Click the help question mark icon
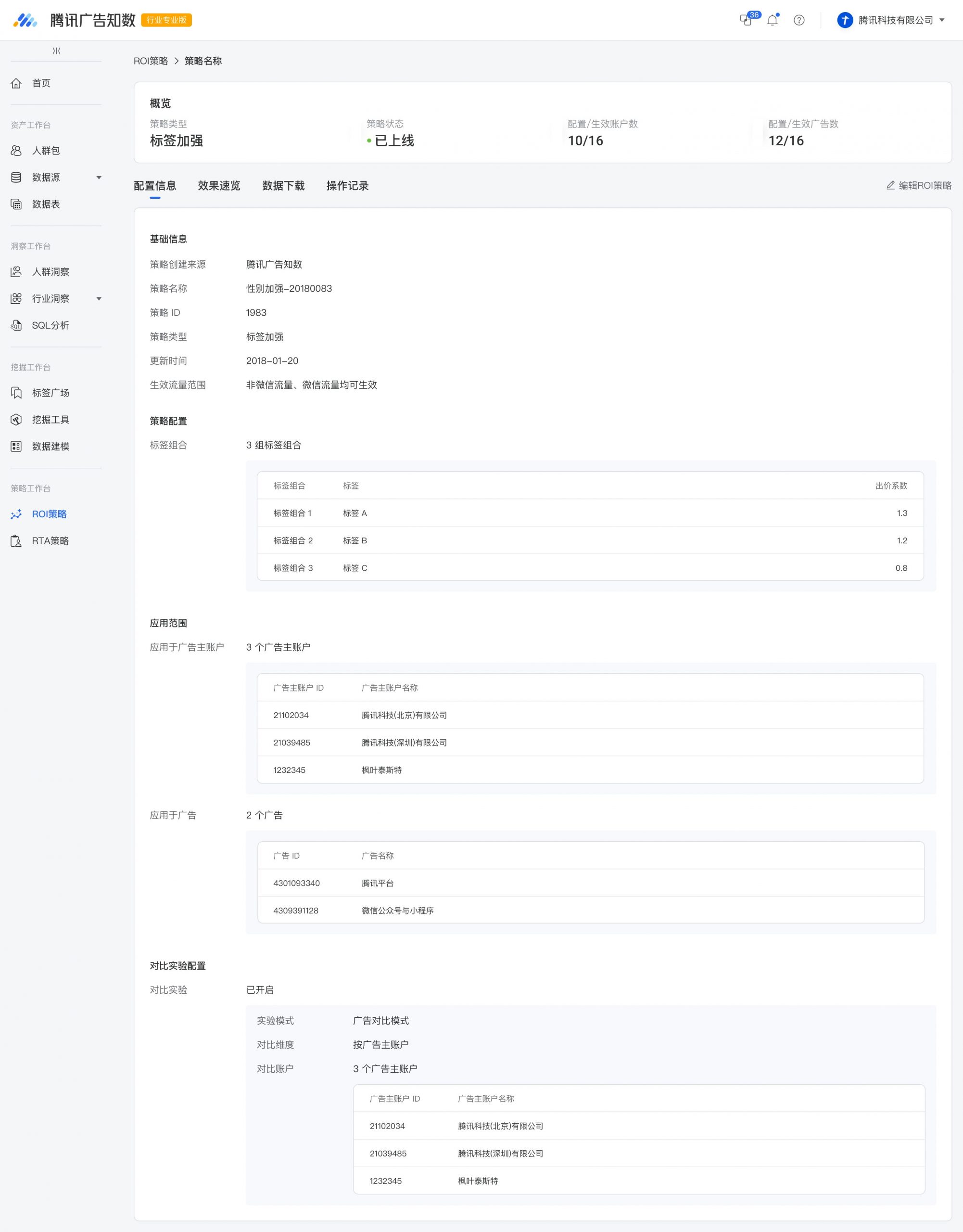The height and width of the screenshot is (1232, 963). tap(799, 20)
